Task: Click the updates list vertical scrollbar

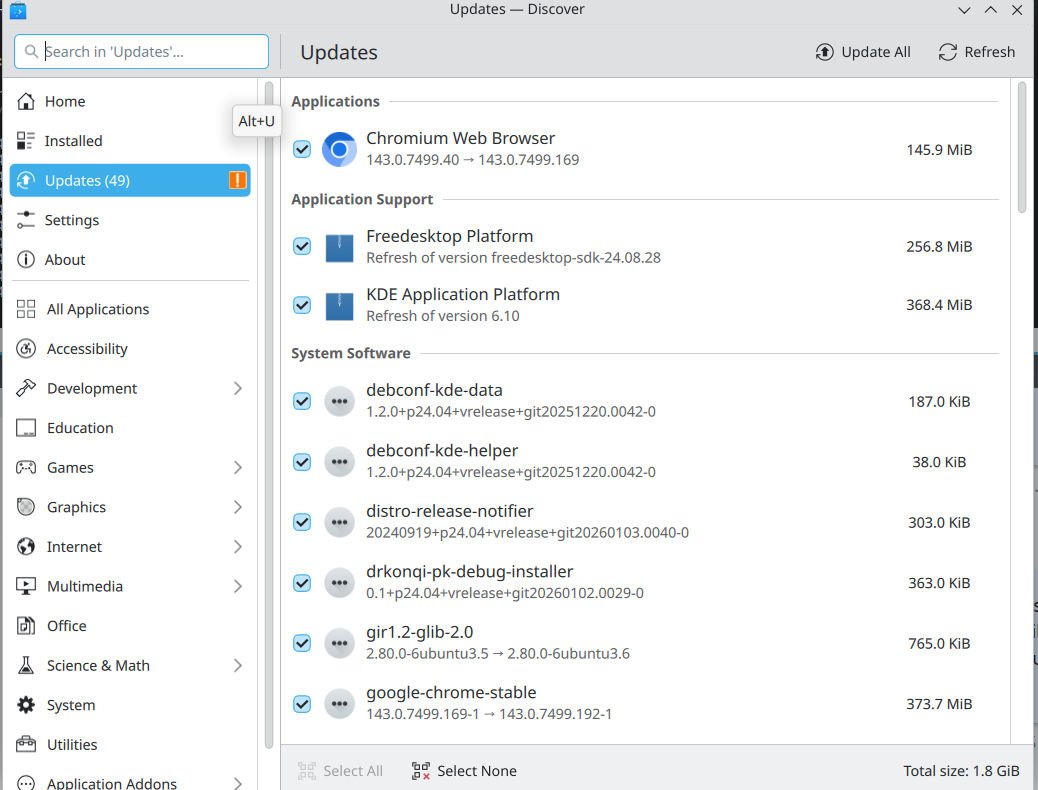Action: click(1022, 148)
